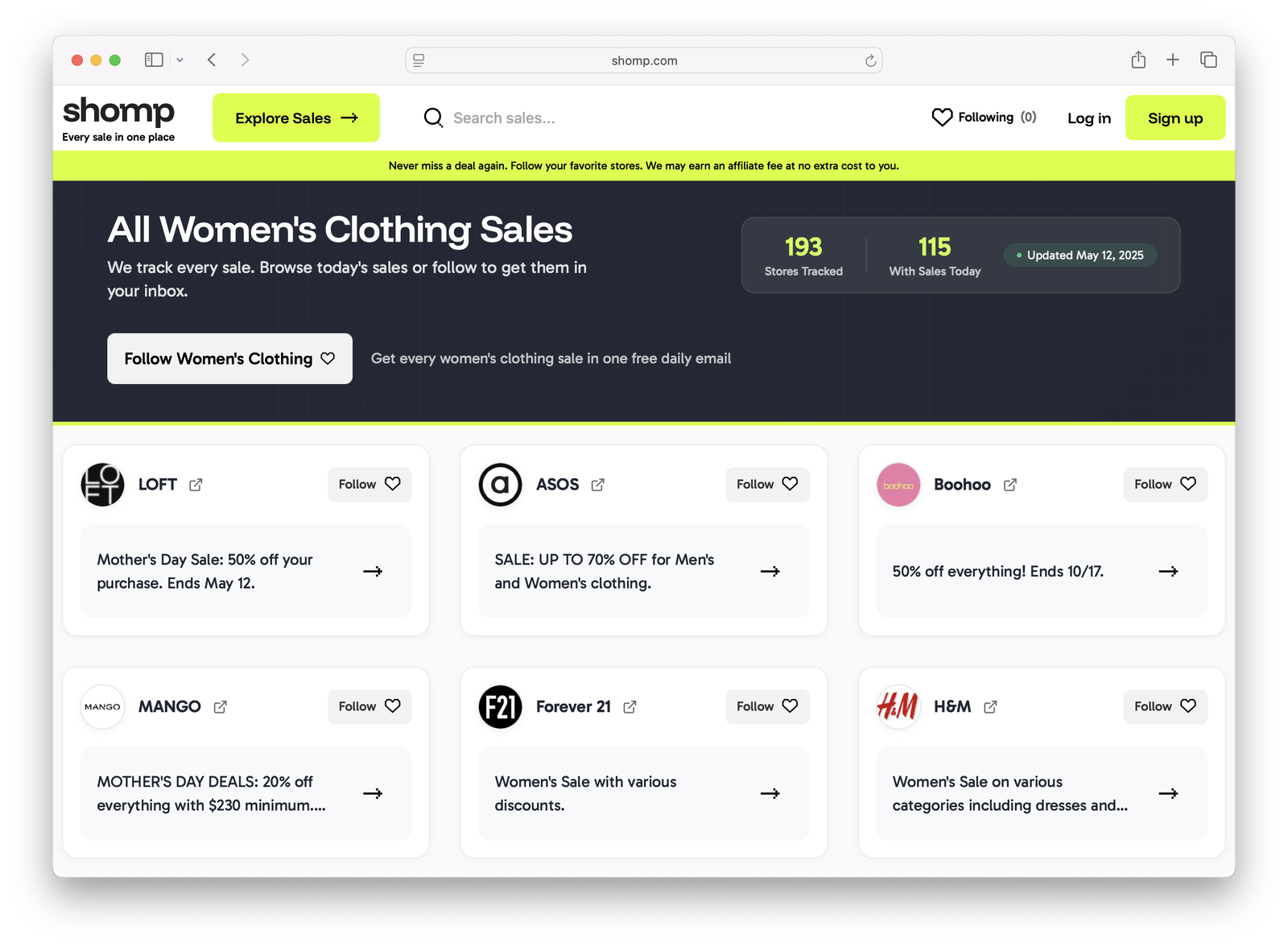
Task: Click the H&M store name
Action: click(952, 707)
